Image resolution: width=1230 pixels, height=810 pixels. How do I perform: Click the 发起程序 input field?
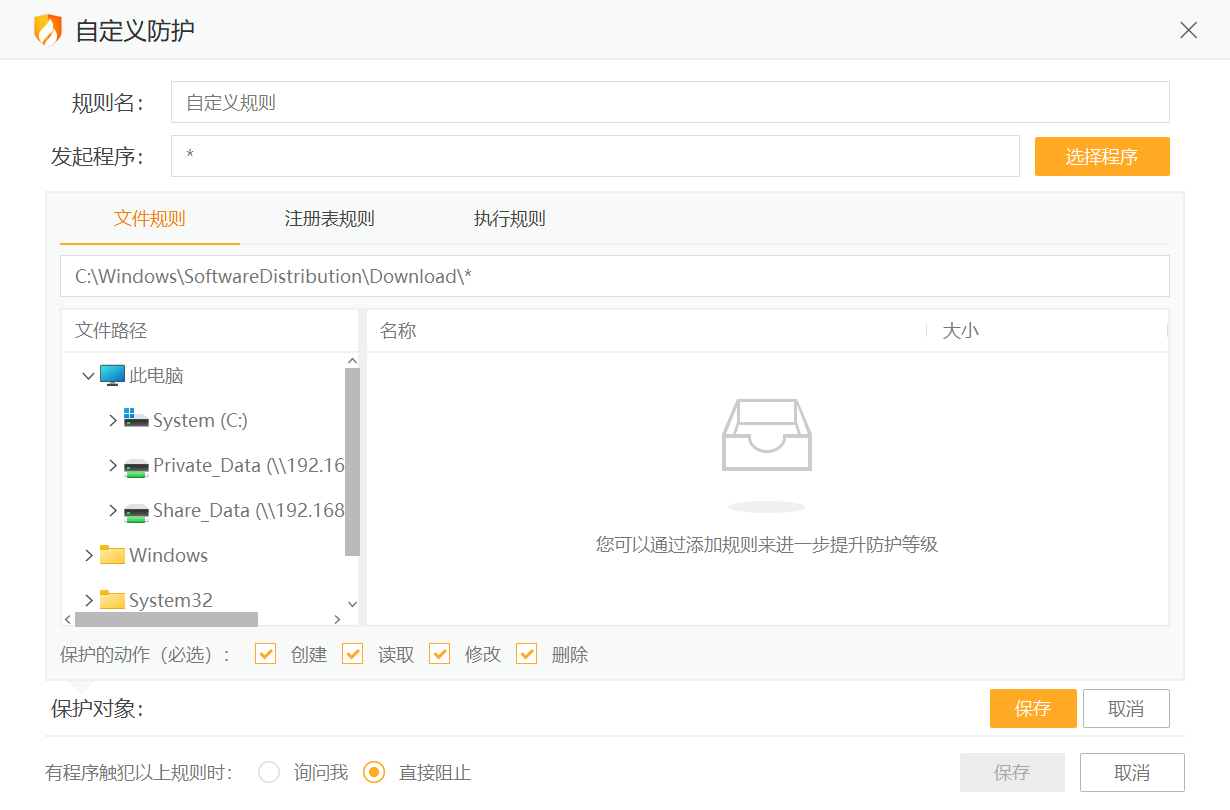point(595,156)
